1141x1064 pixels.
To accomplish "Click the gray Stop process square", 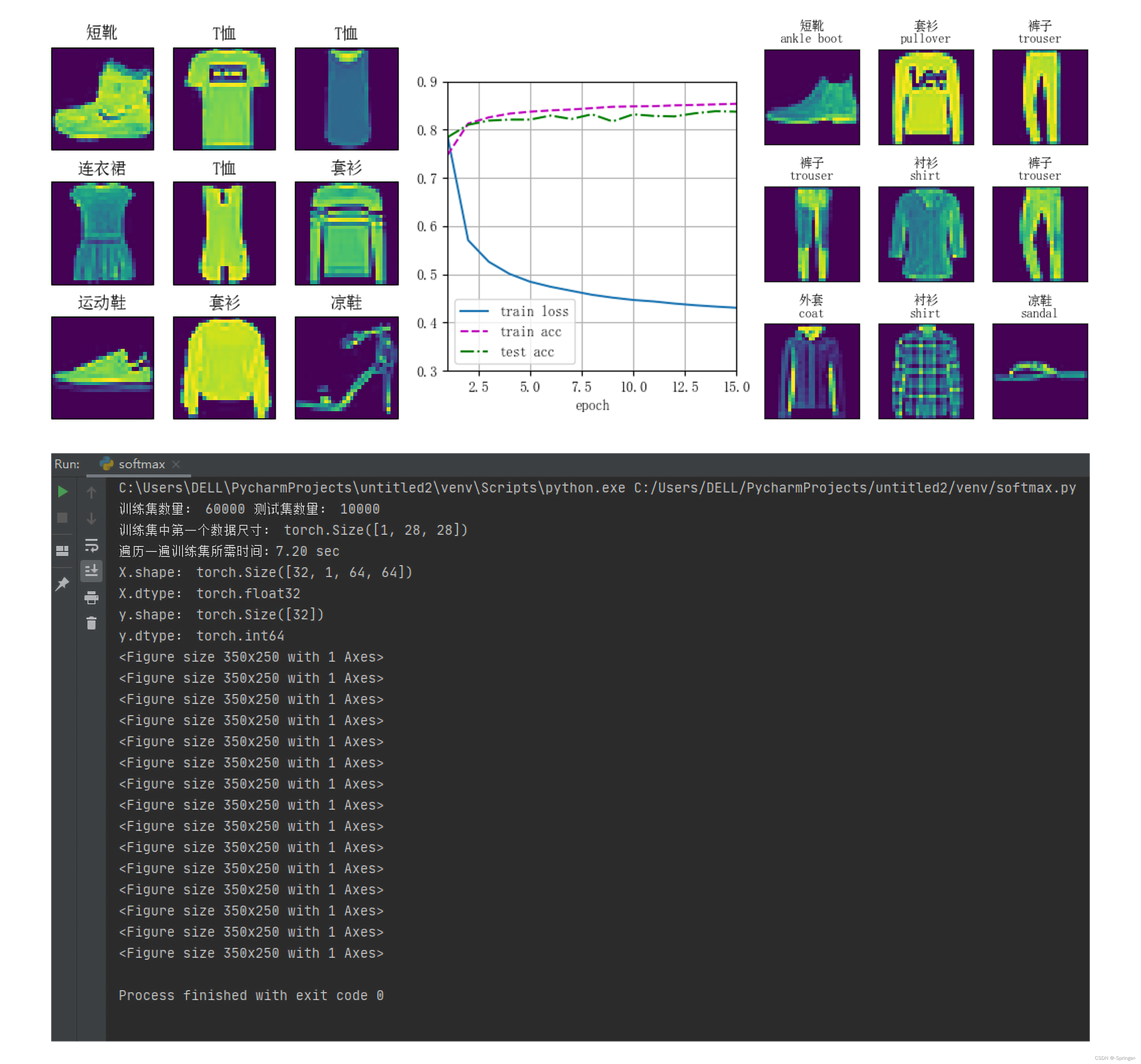I will 62,518.
